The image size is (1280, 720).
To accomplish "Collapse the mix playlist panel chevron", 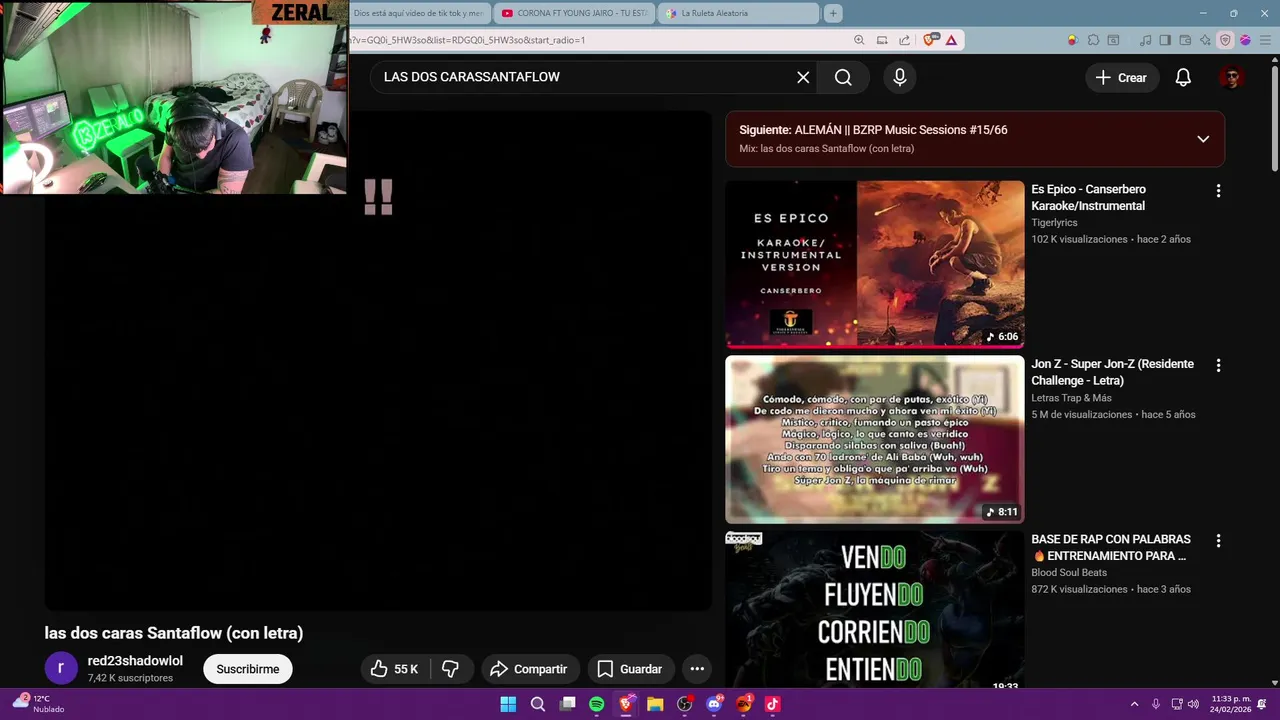I will [x=1203, y=139].
